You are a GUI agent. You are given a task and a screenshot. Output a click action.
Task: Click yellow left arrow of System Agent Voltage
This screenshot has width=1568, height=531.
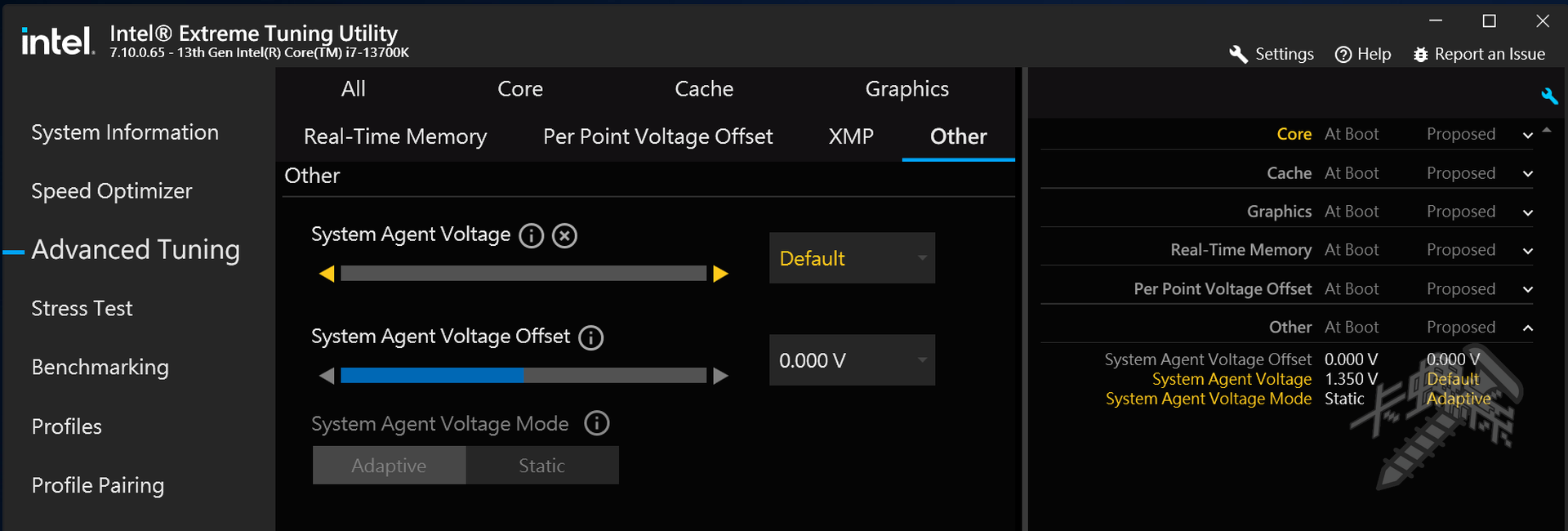point(327,274)
